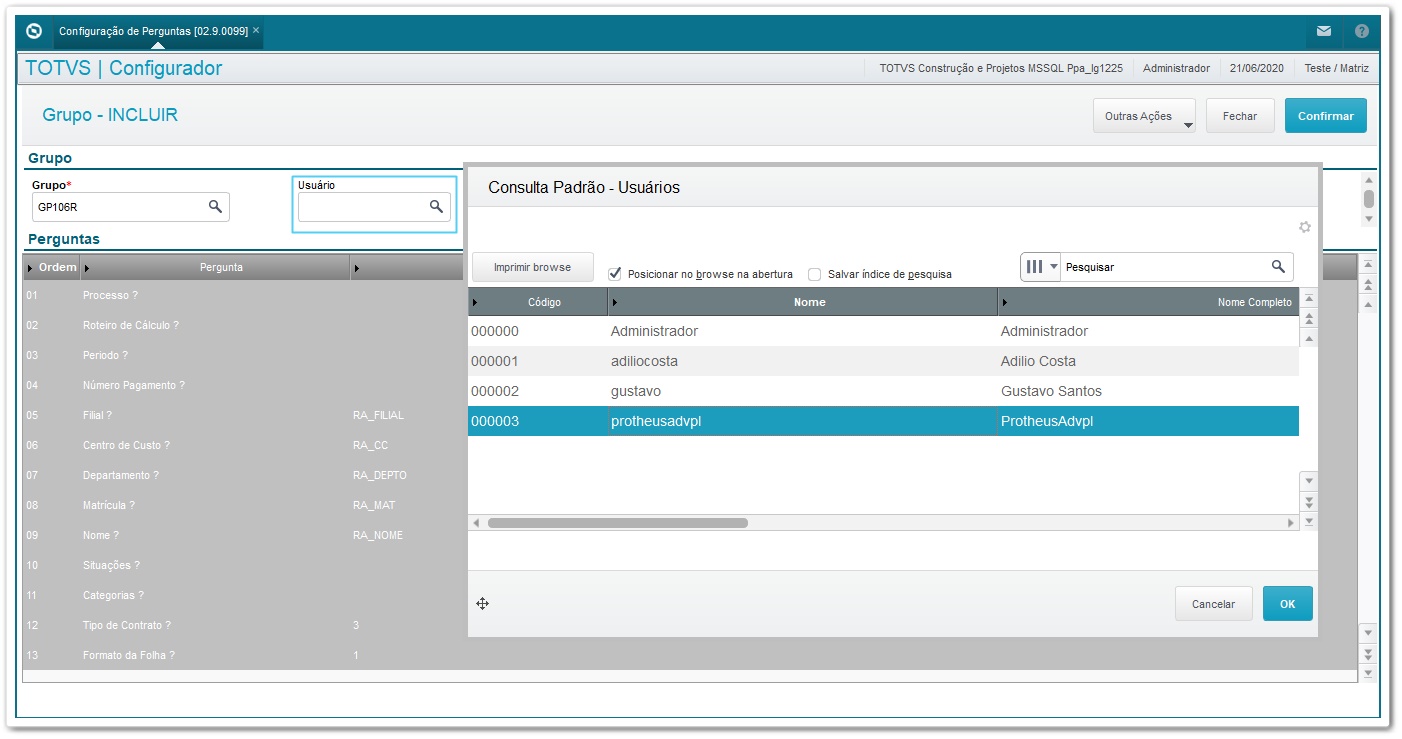Click the Nome column header arrow
The width and height of the screenshot is (1402, 739).
coord(615,302)
